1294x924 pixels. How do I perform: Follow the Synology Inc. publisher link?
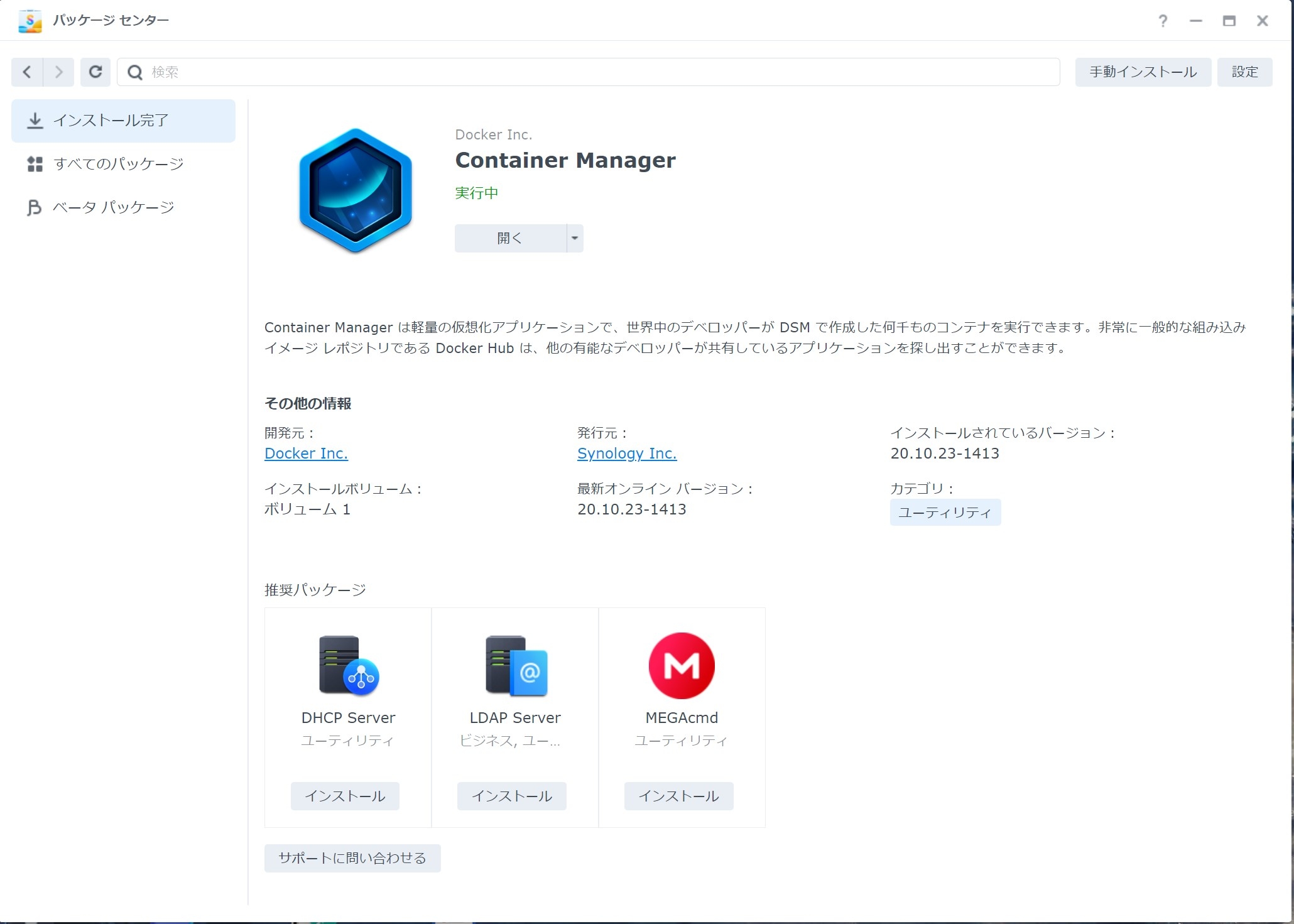click(626, 454)
